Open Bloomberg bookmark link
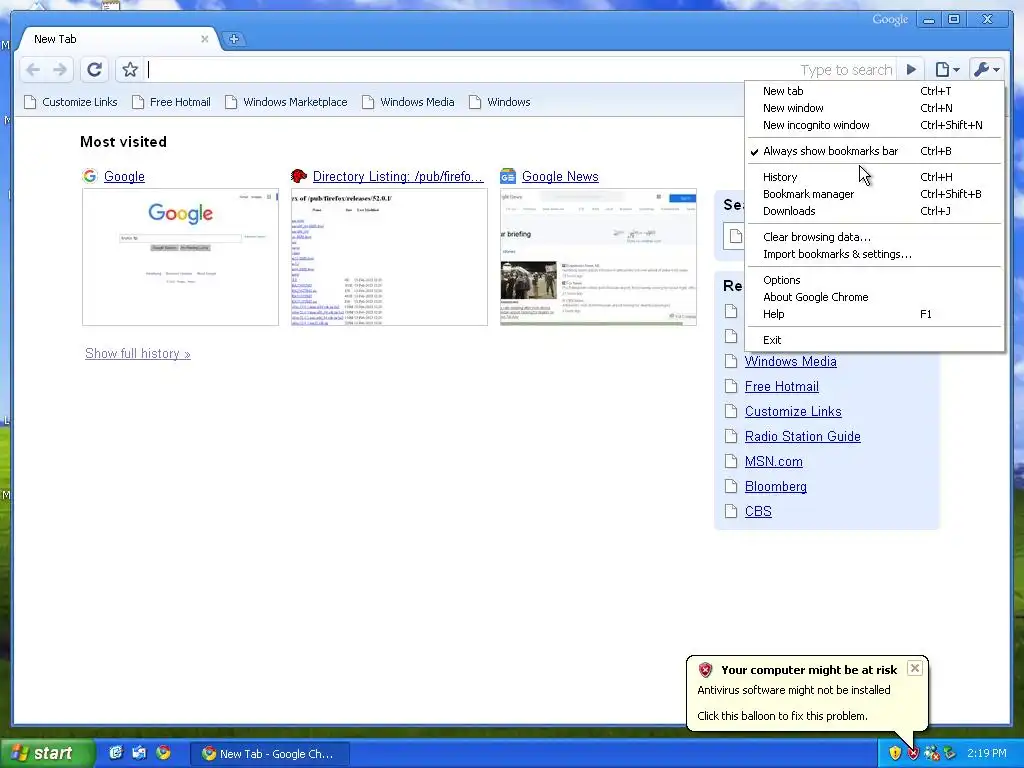The image size is (1024, 768). 776,487
